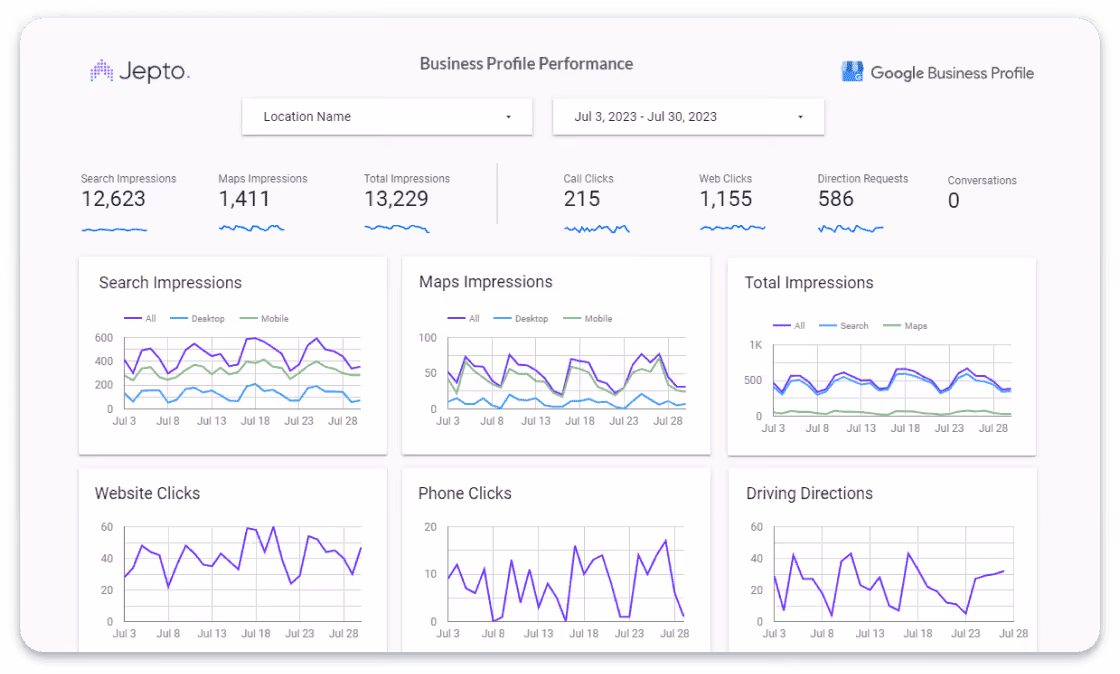Image resolution: width=1120 pixels, height=674 pixels.
Task: Click the Call Clicks scorecard label
Action: click(589, 178)
